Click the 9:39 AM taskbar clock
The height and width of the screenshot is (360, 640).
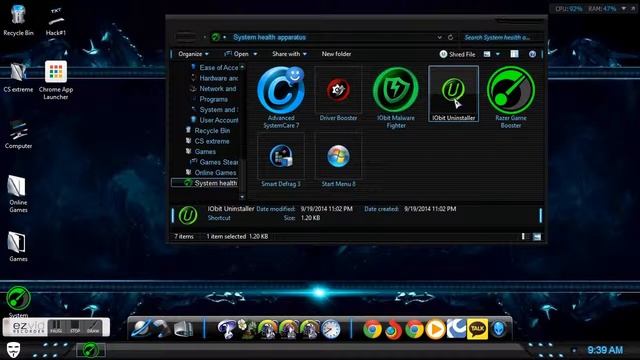click(x=605, y=350)
